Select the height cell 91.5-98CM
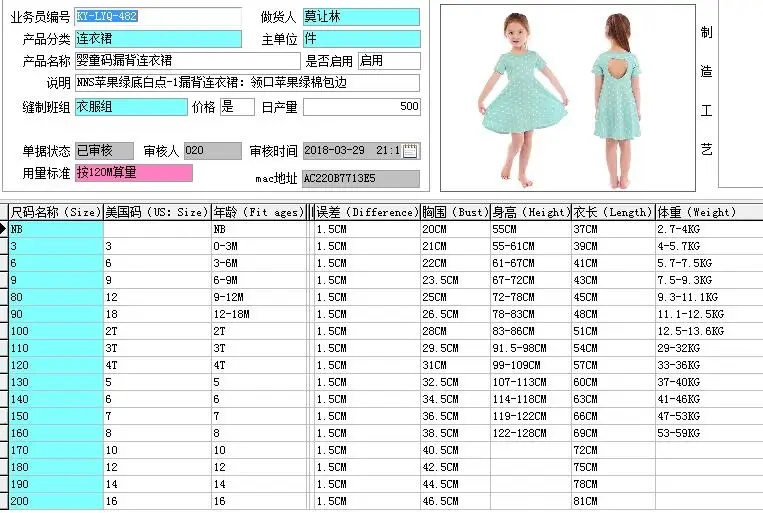763x513 pixels. (531, 348)
